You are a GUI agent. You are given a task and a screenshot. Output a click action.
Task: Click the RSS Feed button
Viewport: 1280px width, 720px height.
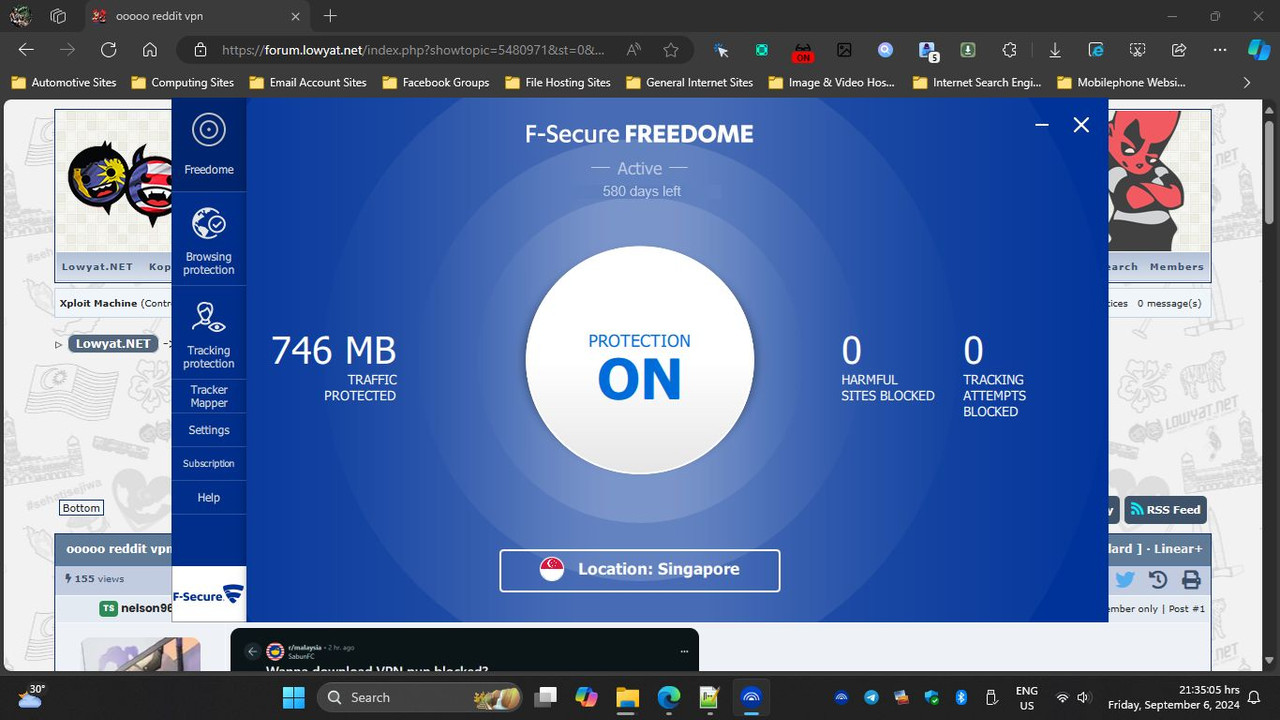click(1165, 509)
